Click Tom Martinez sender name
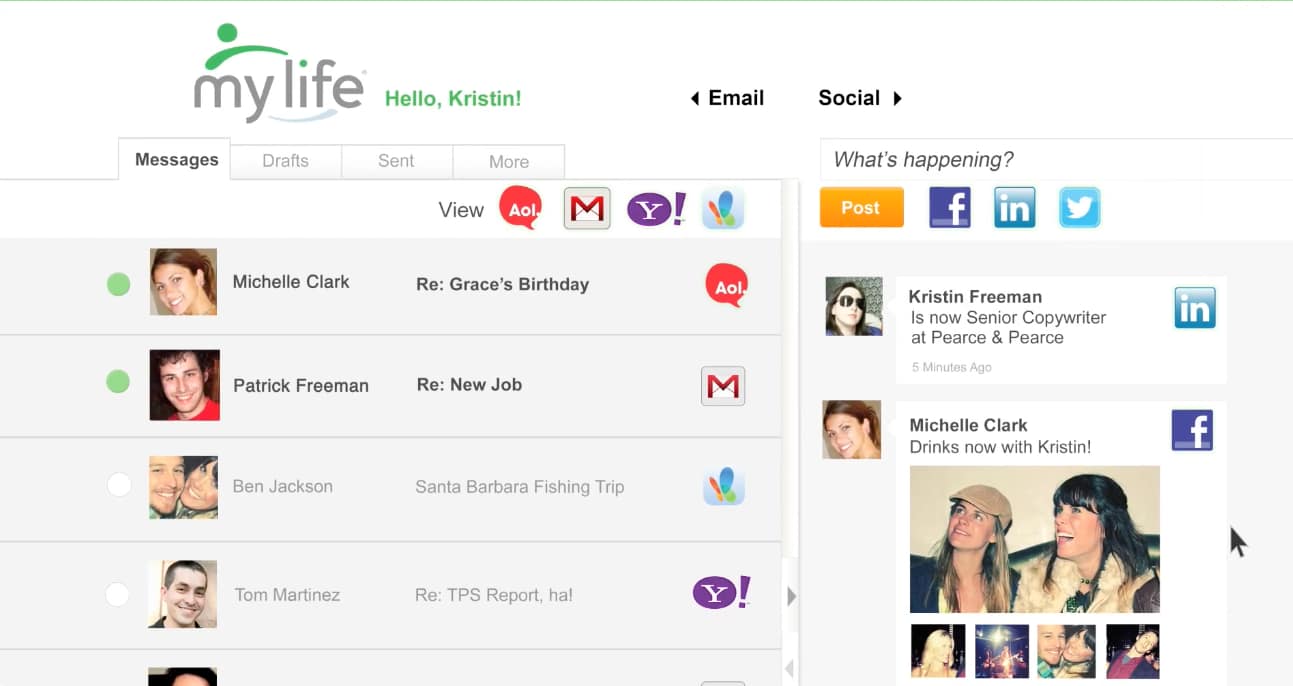 click(x=287, y=595)
